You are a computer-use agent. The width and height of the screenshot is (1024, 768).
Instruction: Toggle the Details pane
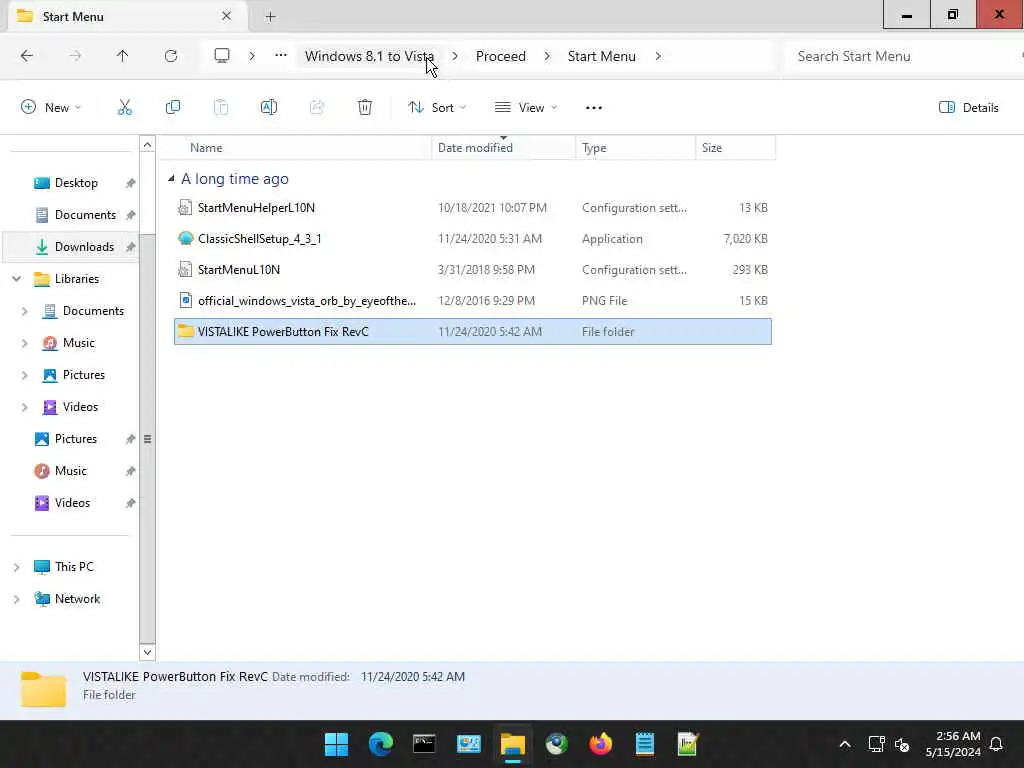click(x=968, y=108)
